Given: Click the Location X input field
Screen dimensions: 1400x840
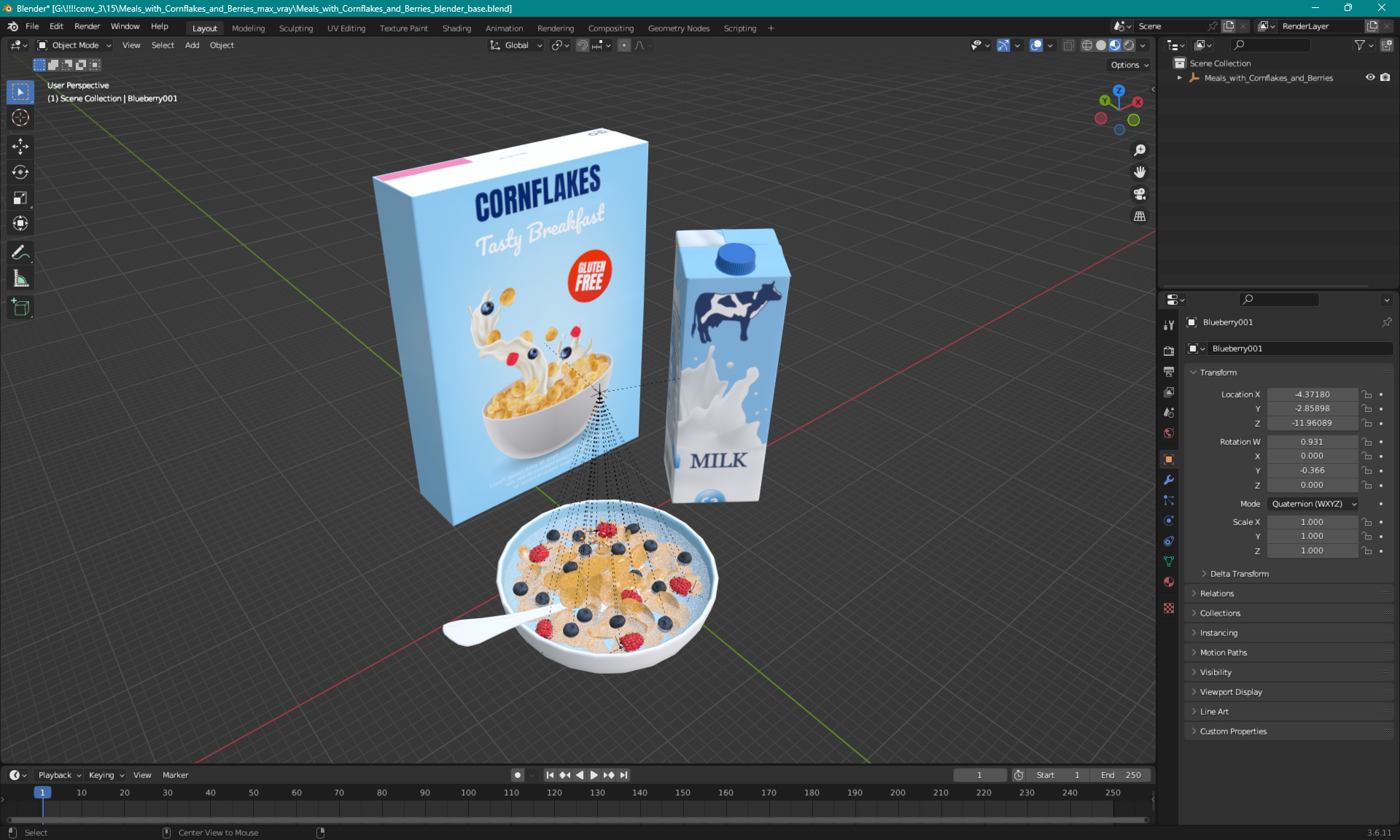Looking at the screenshot, I should (x=1311, y=393).
